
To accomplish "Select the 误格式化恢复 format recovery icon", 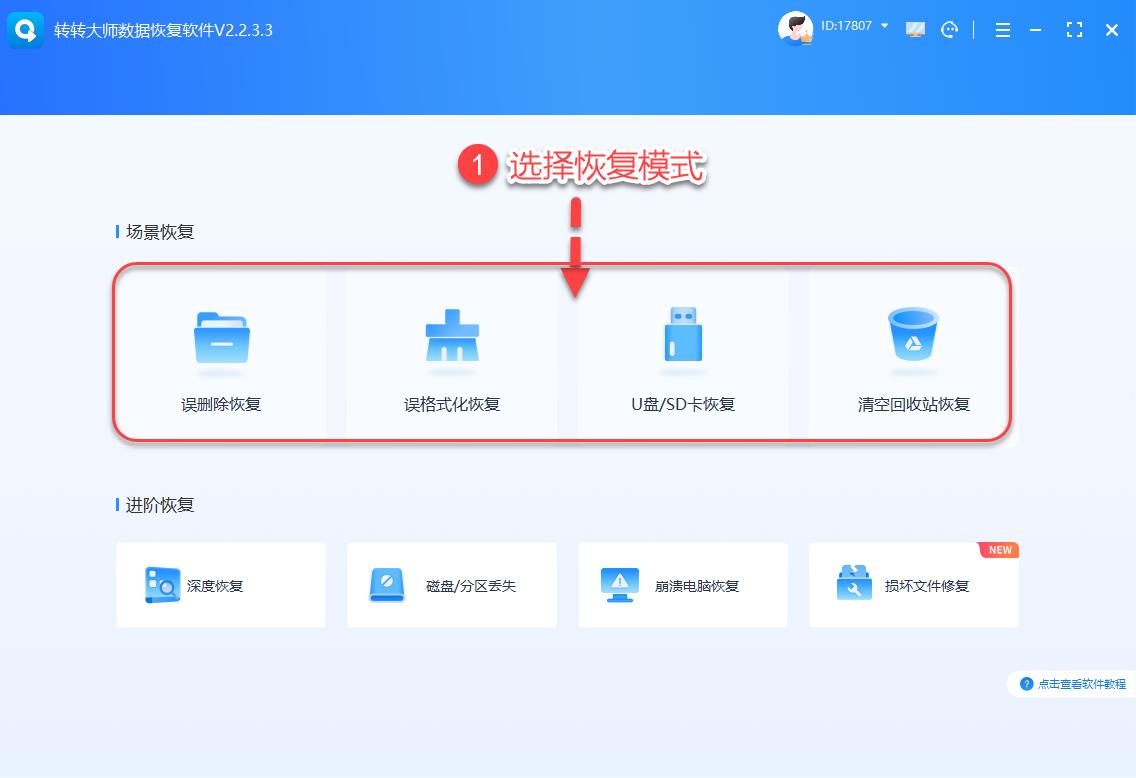I will point(451,340).
